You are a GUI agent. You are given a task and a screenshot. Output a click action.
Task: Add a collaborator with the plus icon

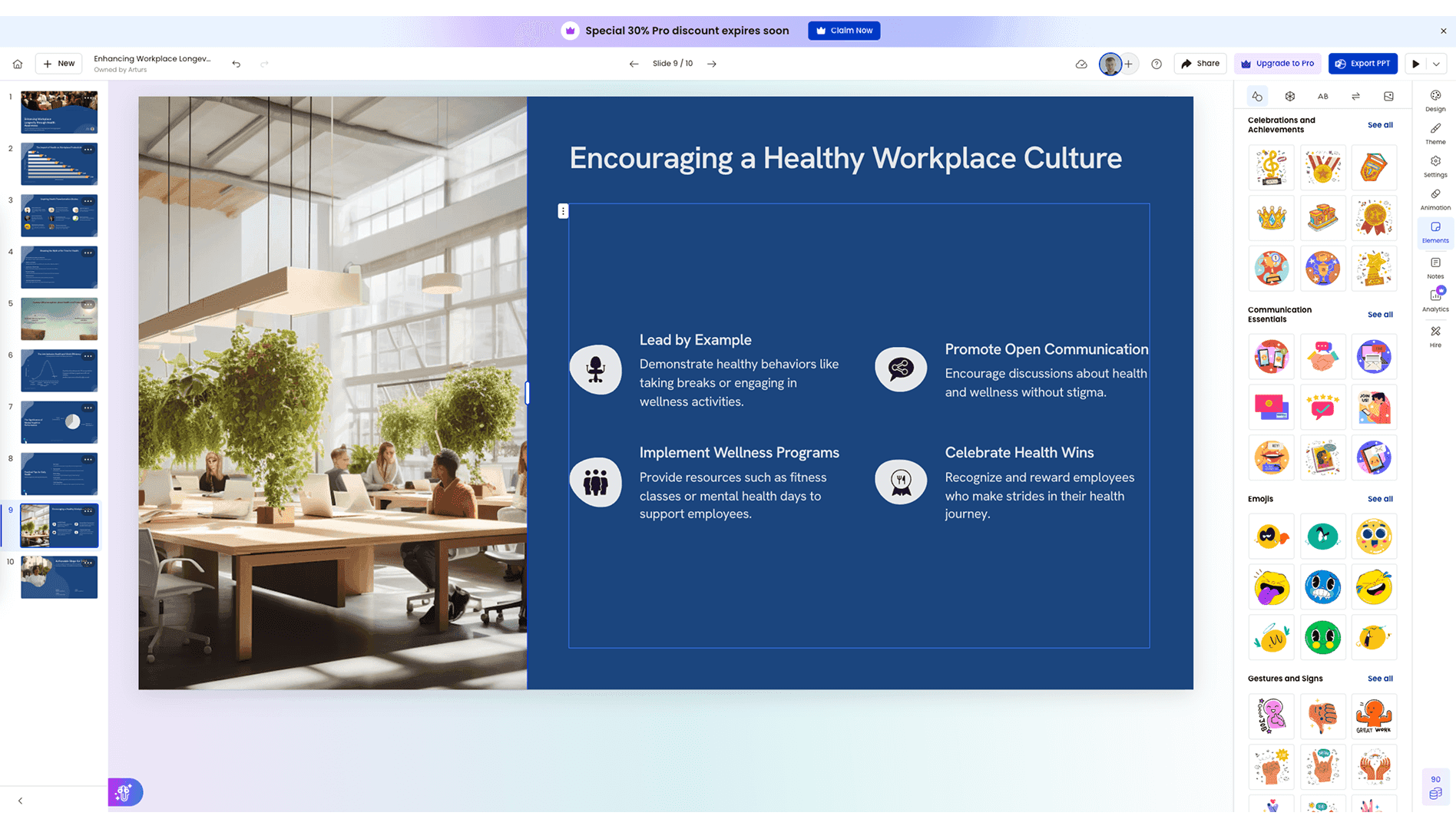1128,64
